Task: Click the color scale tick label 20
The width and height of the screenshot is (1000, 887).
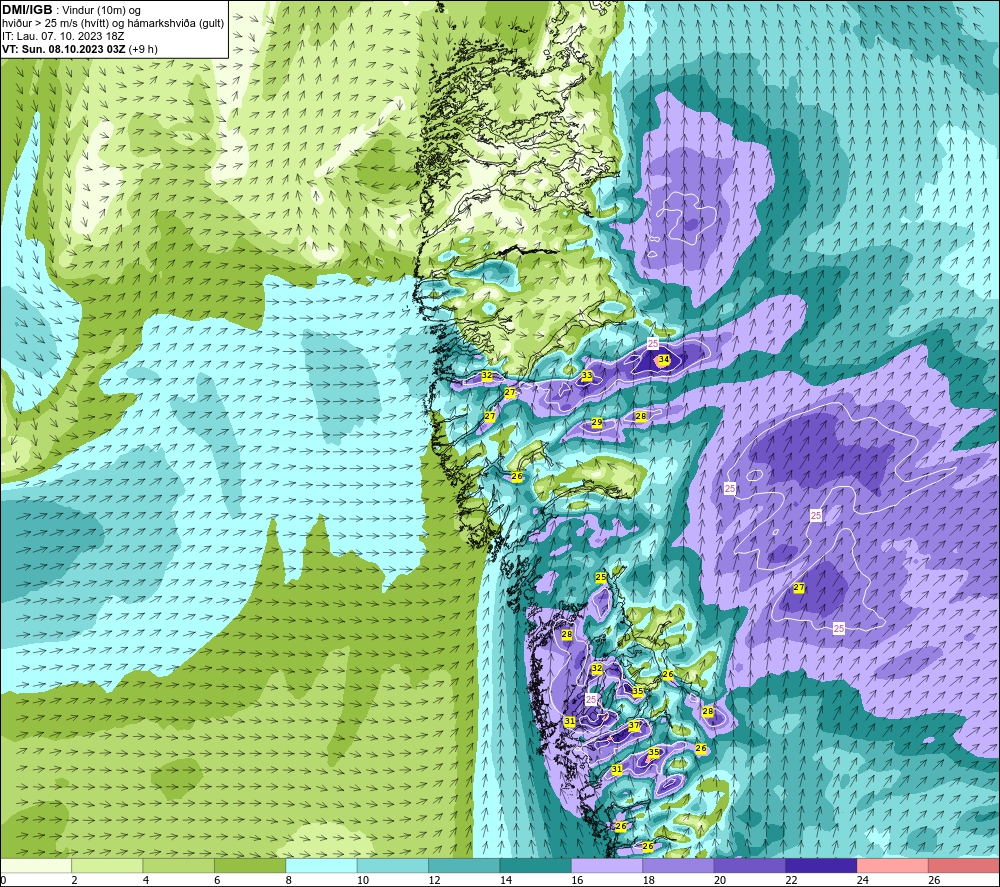Action: pyautogui.click(x=720, y=880)
